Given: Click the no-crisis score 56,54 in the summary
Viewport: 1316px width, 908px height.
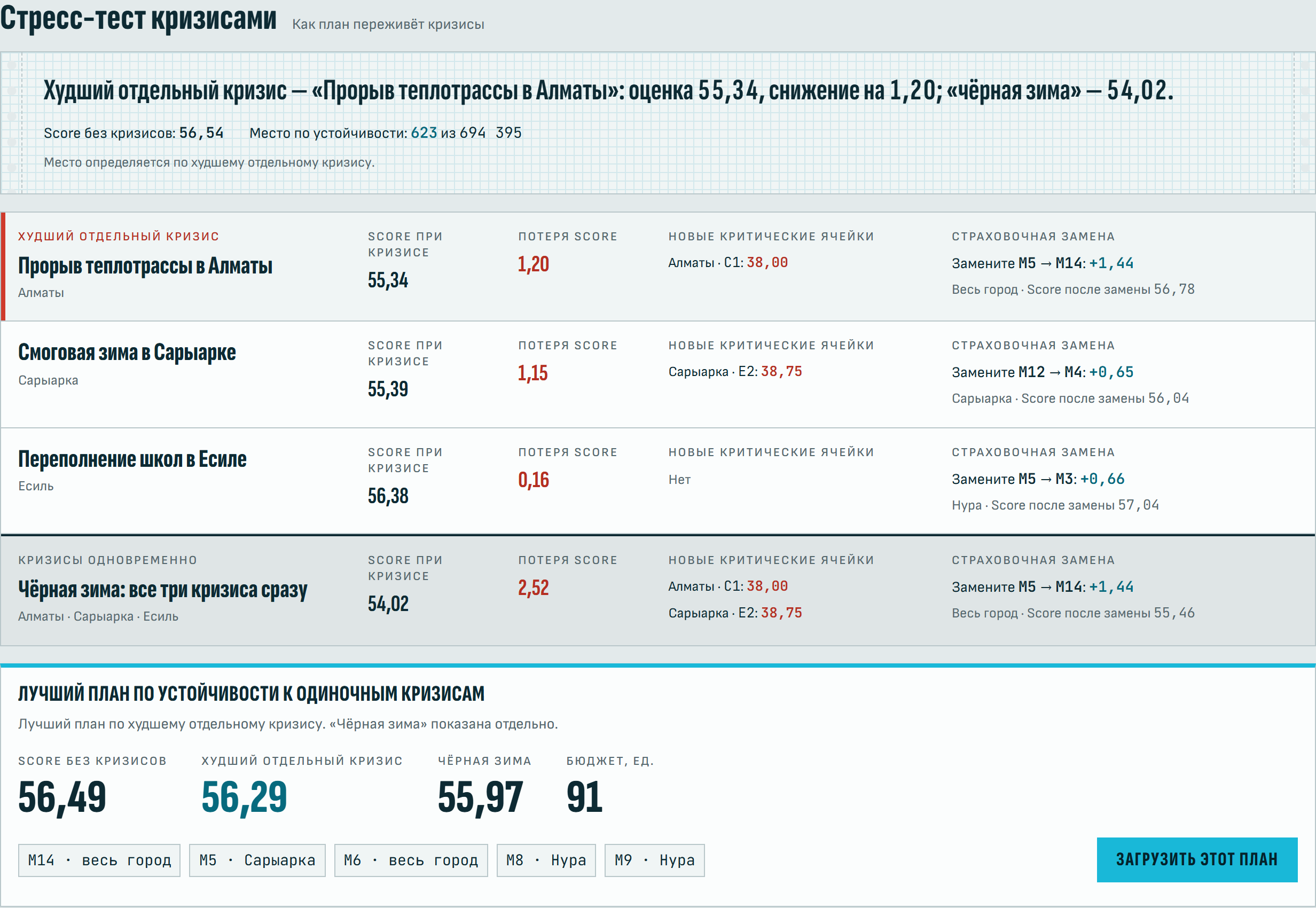Looking at the screenshot, I should click(201, 132).
